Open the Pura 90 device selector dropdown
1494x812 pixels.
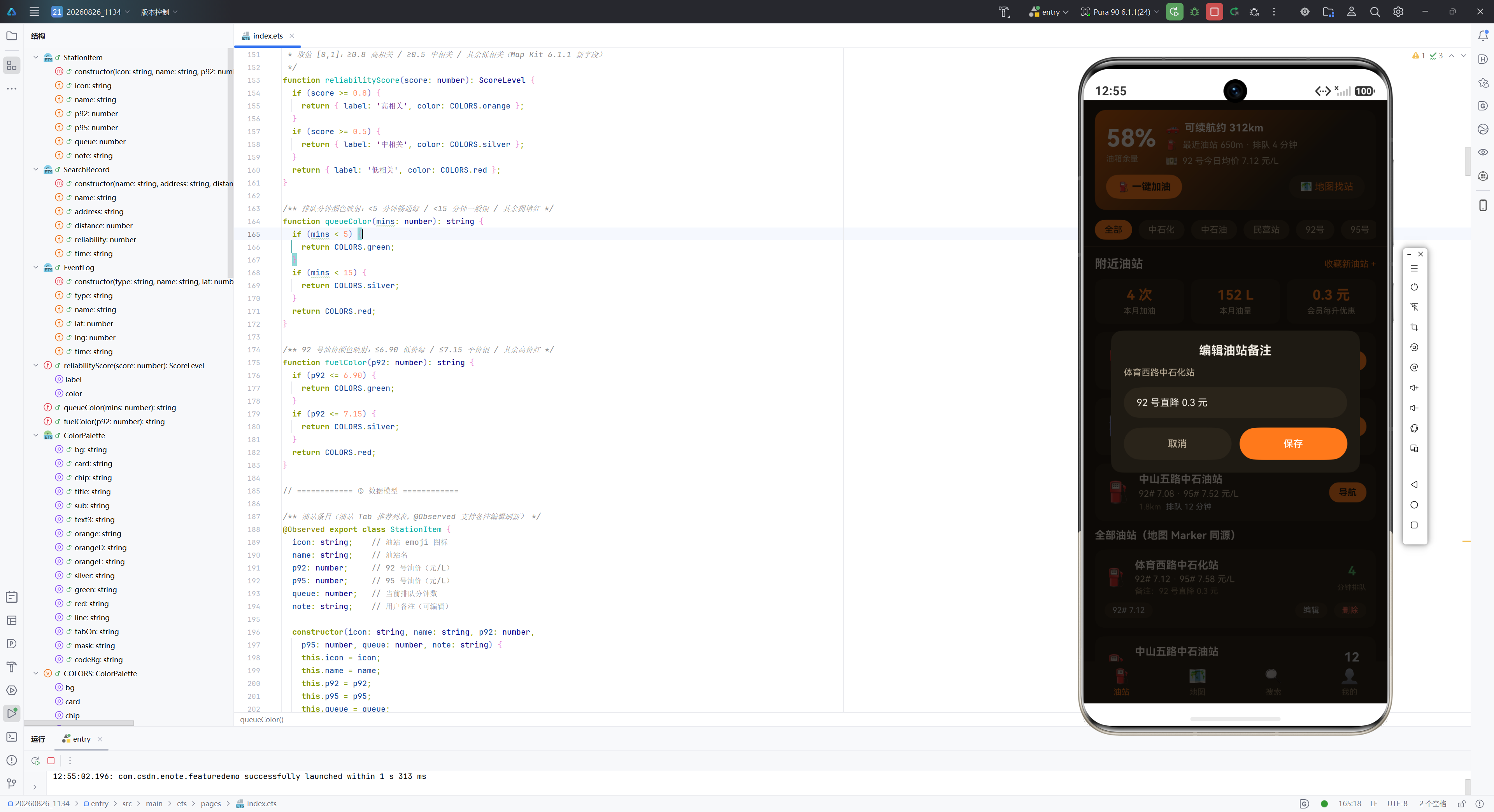pyautogui.click(x=1120, y=12)
